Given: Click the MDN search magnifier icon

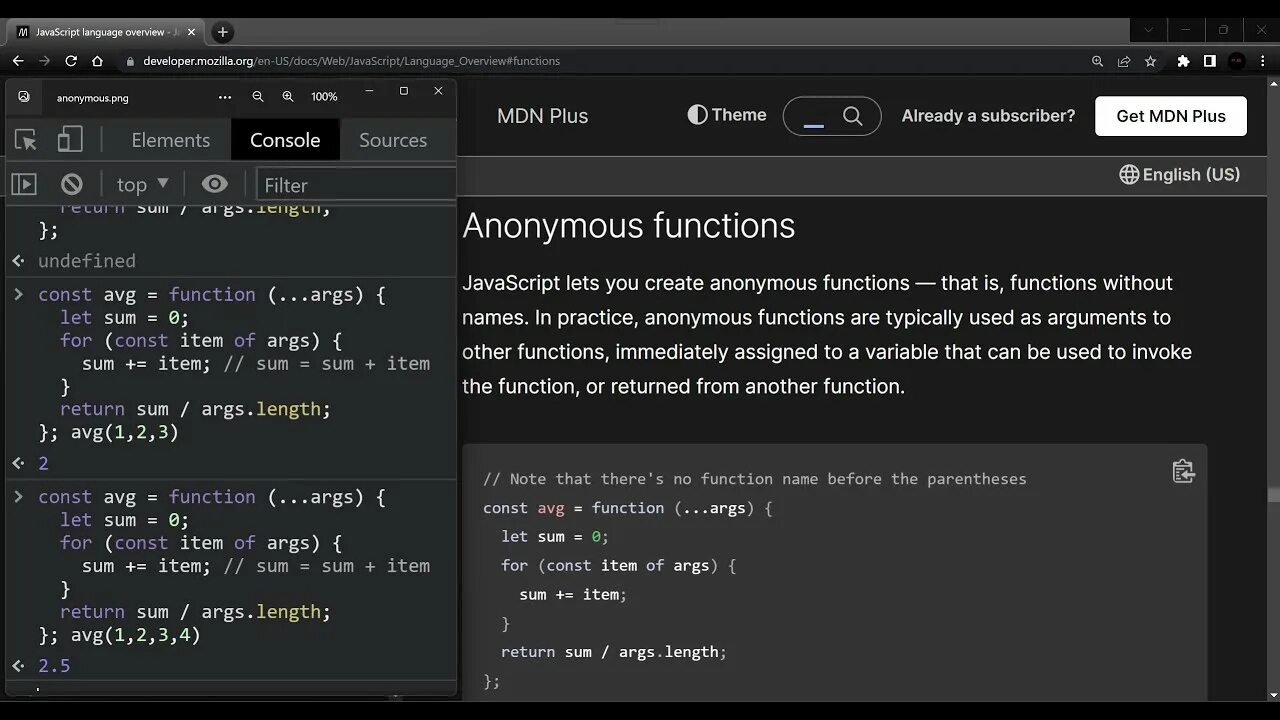Looking at the screenshot, I should pos(852,116).
